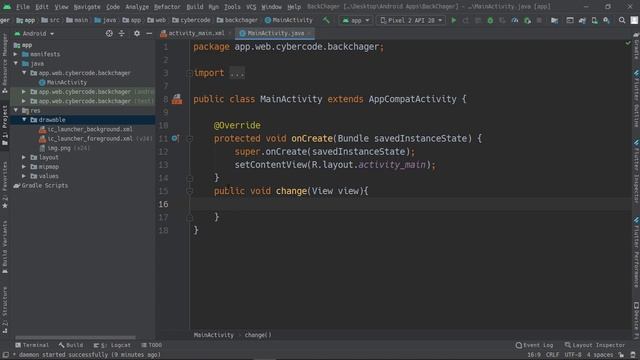This screenshot has width=640, height=360.
Task: Collapse the res folder
Action: [x=16, y=110]
